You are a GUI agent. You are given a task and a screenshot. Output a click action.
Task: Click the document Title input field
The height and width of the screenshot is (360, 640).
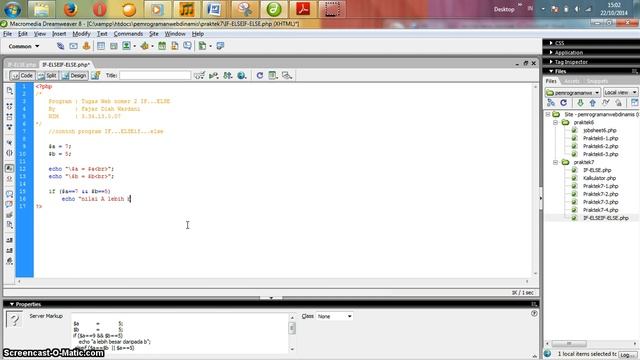click(x=155, y=76)
